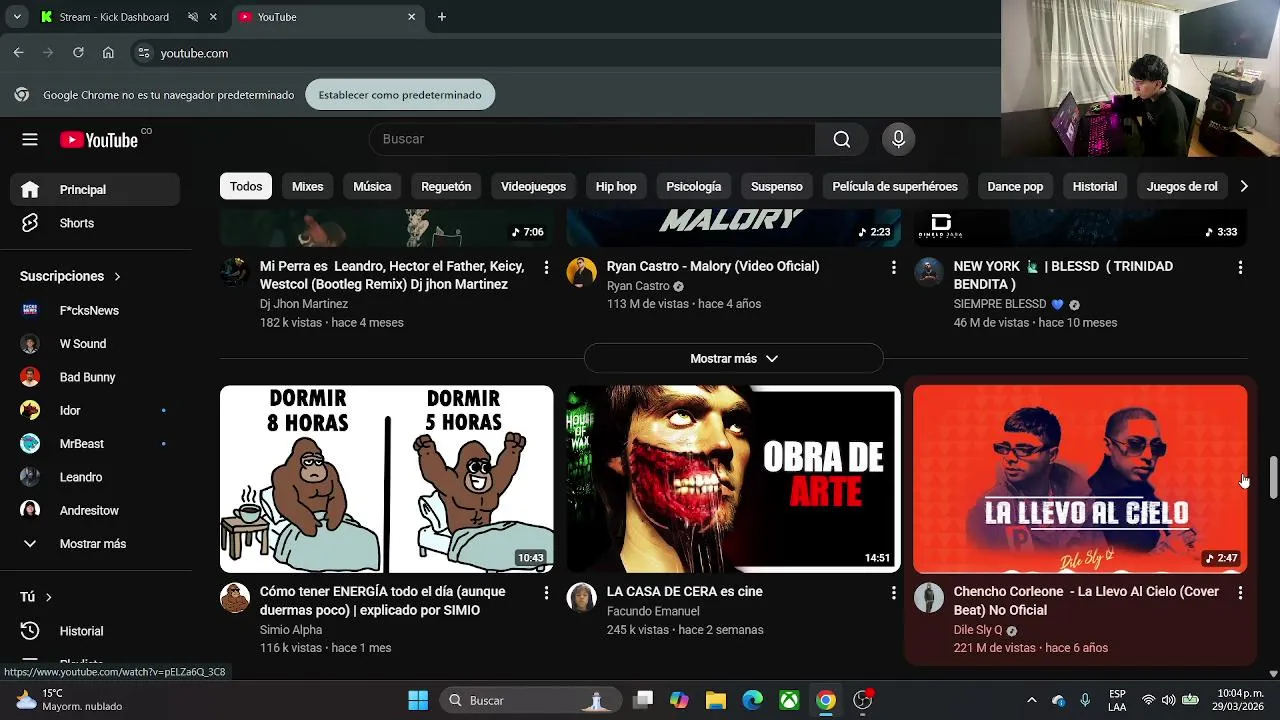Viewport: 1280px width, 720px height.
Task: Open options for Mi Perra es video
Action: coord(546,267)
